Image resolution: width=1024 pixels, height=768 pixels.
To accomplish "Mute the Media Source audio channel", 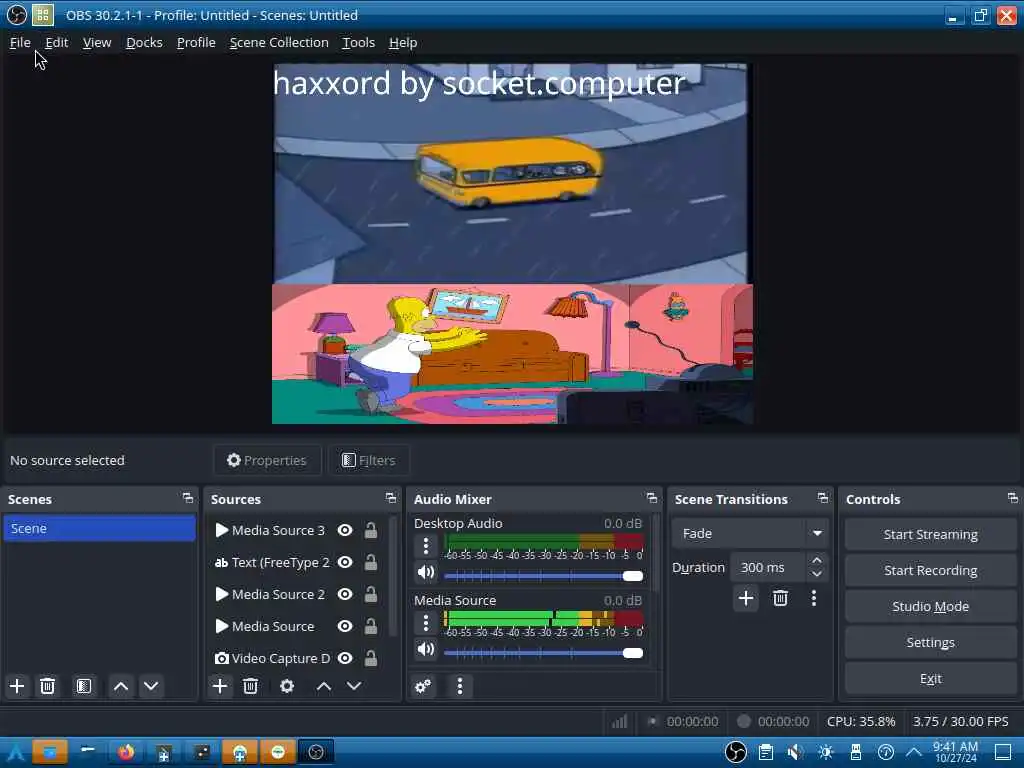I will click(426, 649).
